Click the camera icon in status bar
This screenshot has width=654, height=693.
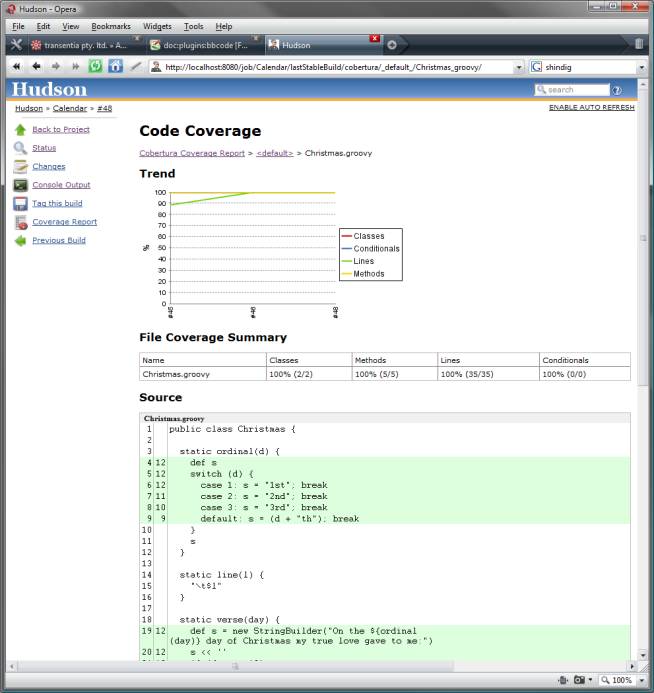[579, 680]
